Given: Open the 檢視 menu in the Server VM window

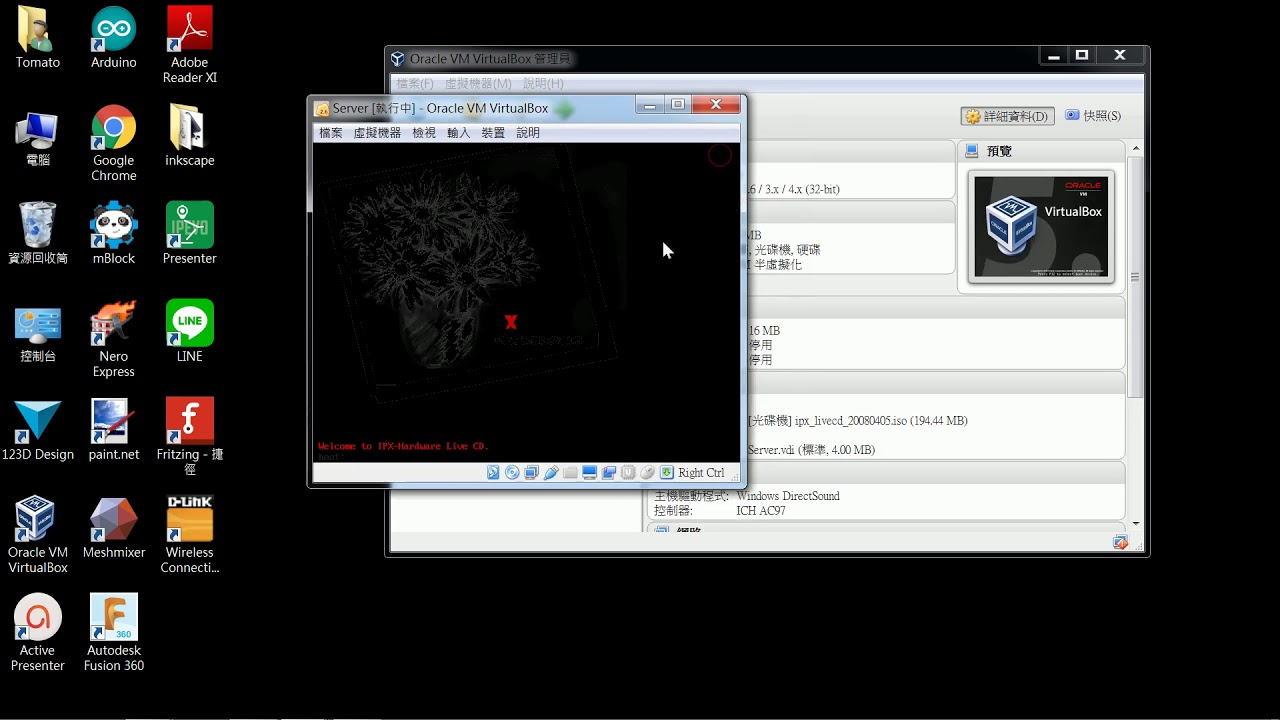Looking at the screenshot, I should [424, 132].
